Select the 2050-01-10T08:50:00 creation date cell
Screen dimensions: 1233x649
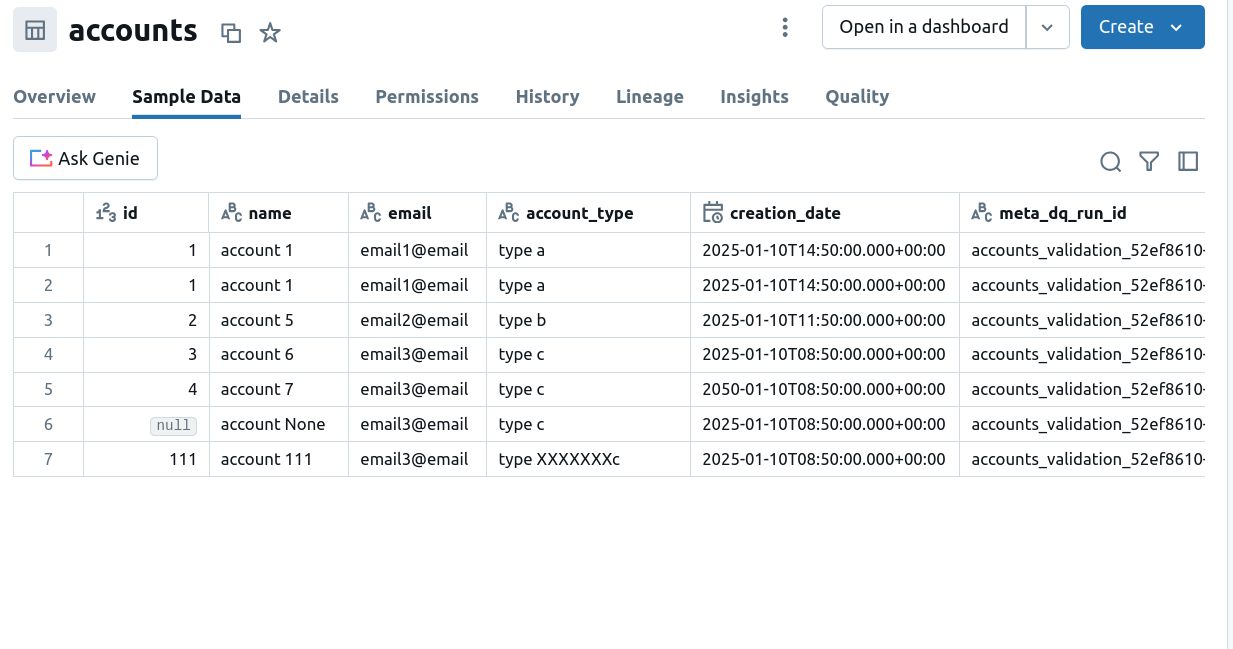tap(825, 390)
